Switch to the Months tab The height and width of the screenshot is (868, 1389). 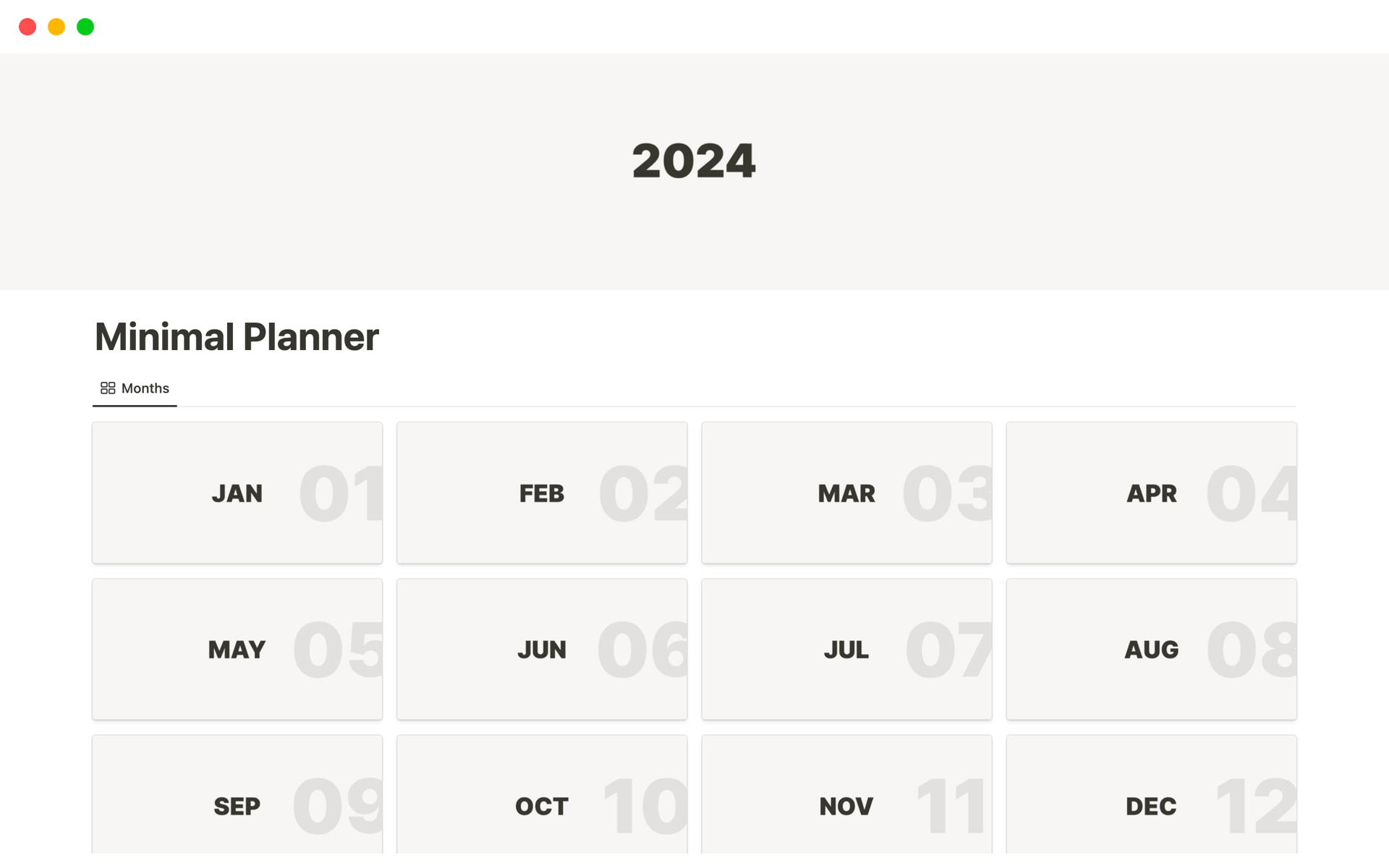pyautogui.click(x=145, y=388)
